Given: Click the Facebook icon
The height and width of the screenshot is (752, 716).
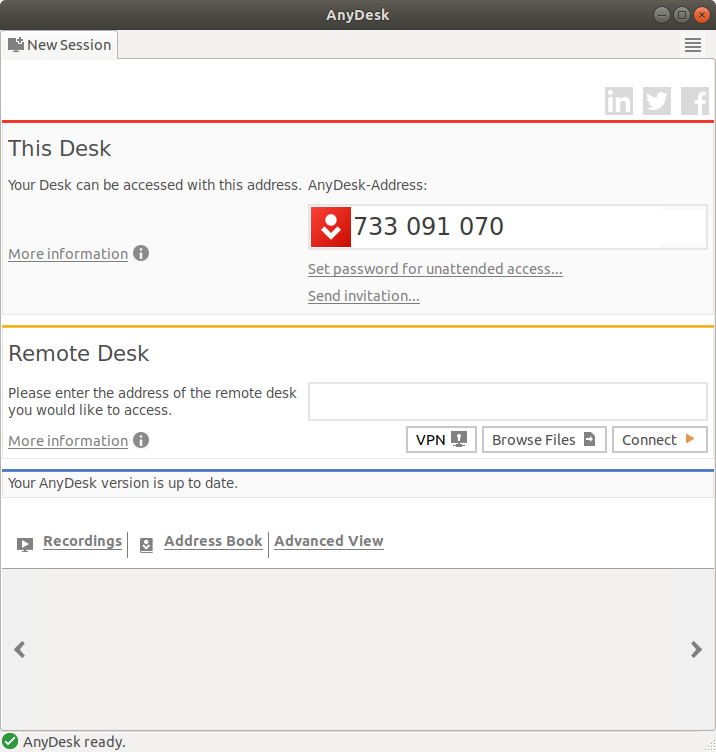Looking at the screenshot, I should pyautogui.click(x=695, y=101).
